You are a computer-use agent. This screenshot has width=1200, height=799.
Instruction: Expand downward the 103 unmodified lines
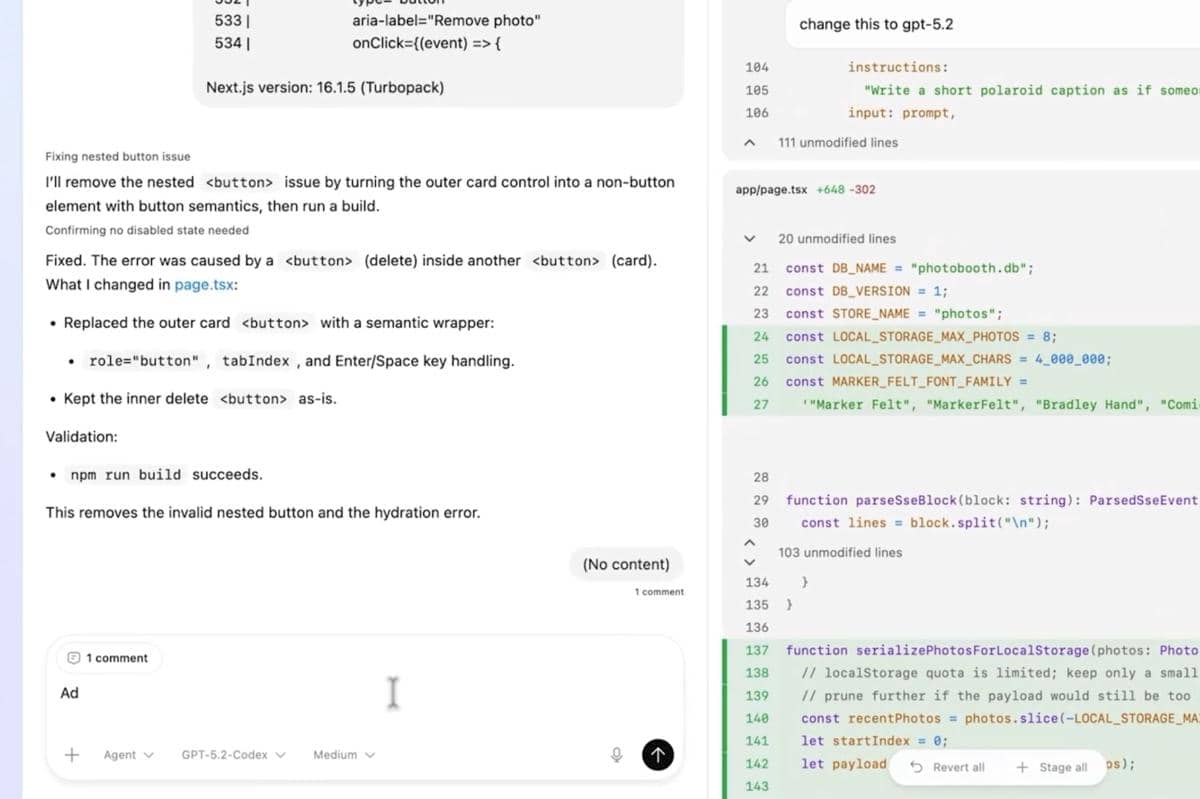pyautogui.click(x=749, y=561)
